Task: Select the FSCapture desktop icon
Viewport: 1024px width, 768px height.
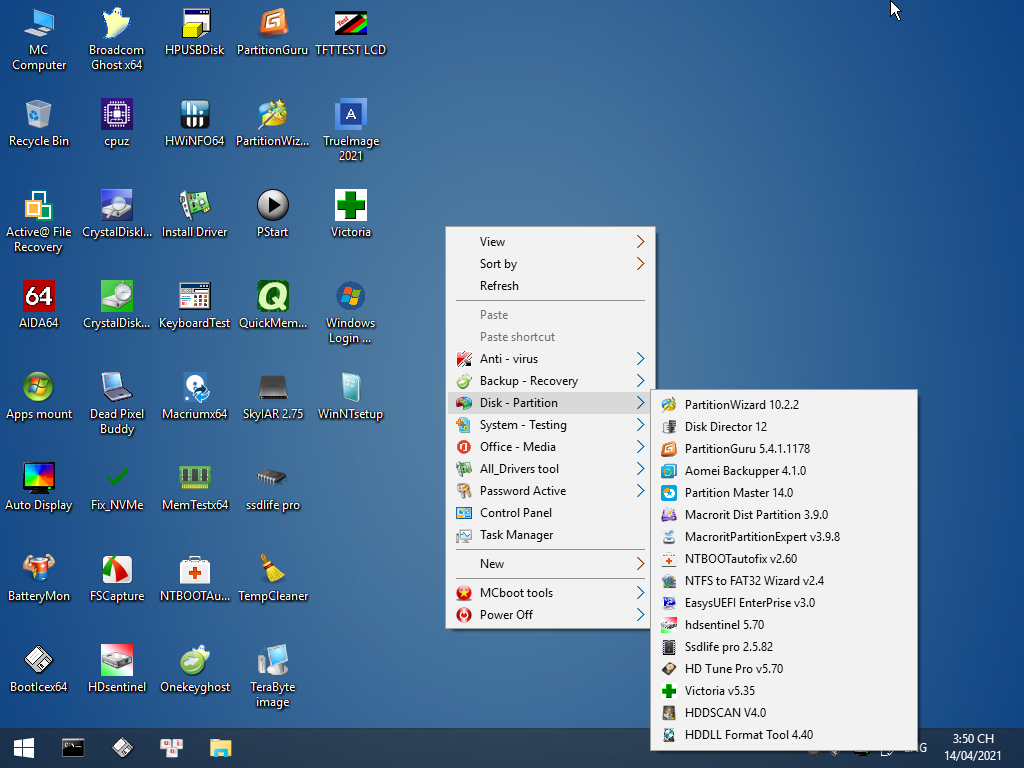Action: point(116,578)
